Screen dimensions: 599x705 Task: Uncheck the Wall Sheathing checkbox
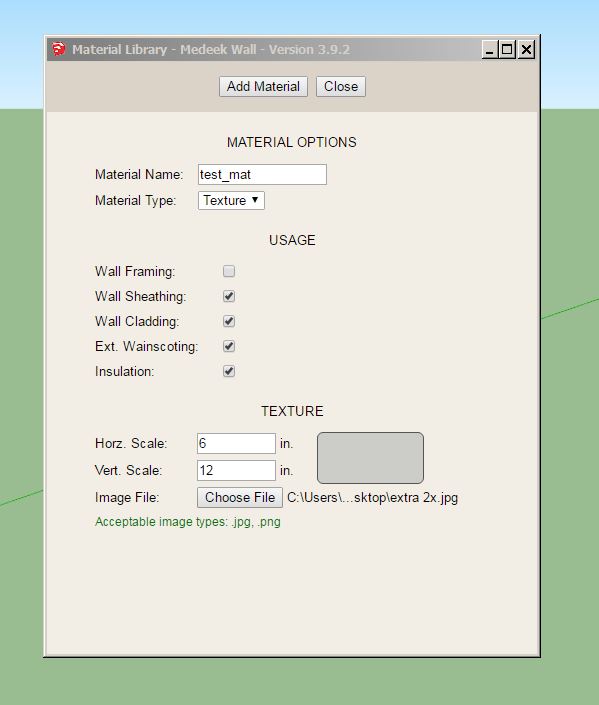[229, 296]
